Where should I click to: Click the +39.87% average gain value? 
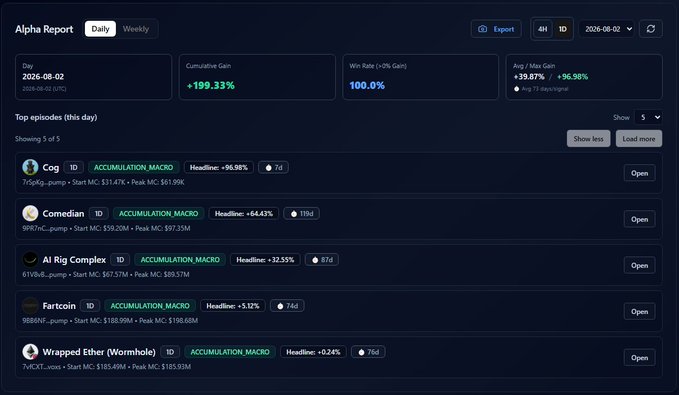point(529,77)
